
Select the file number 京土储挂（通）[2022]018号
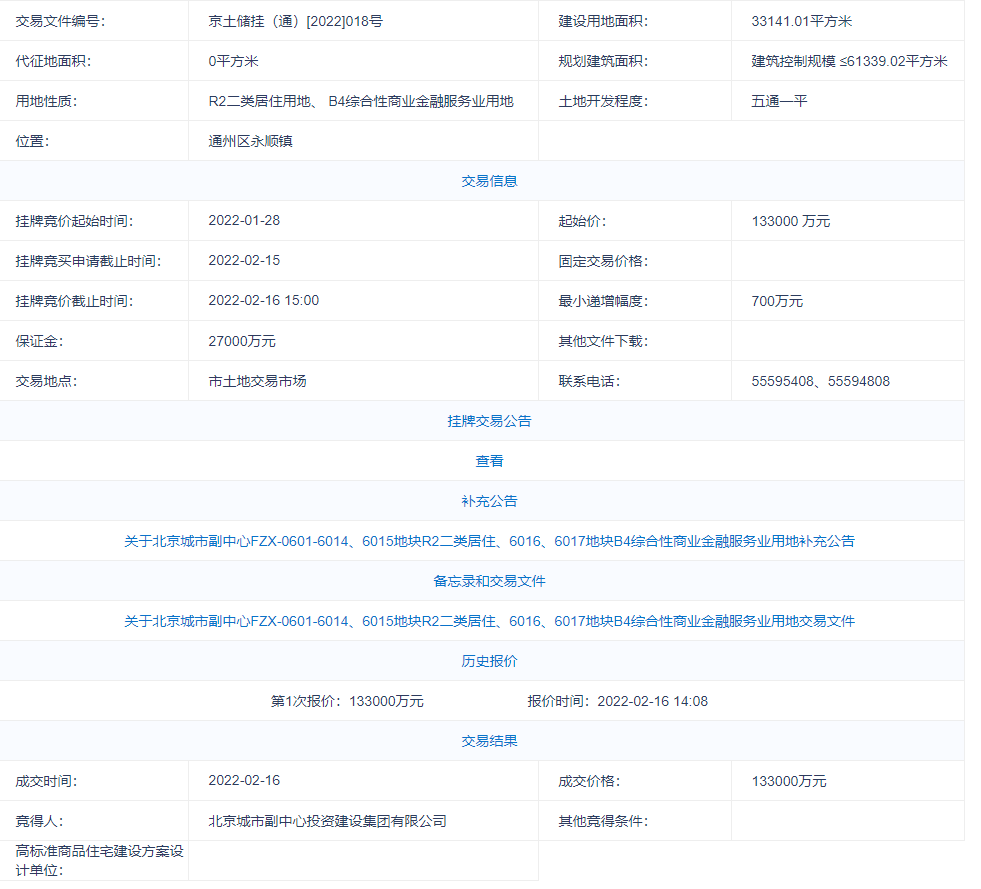[x=295, y=21]
